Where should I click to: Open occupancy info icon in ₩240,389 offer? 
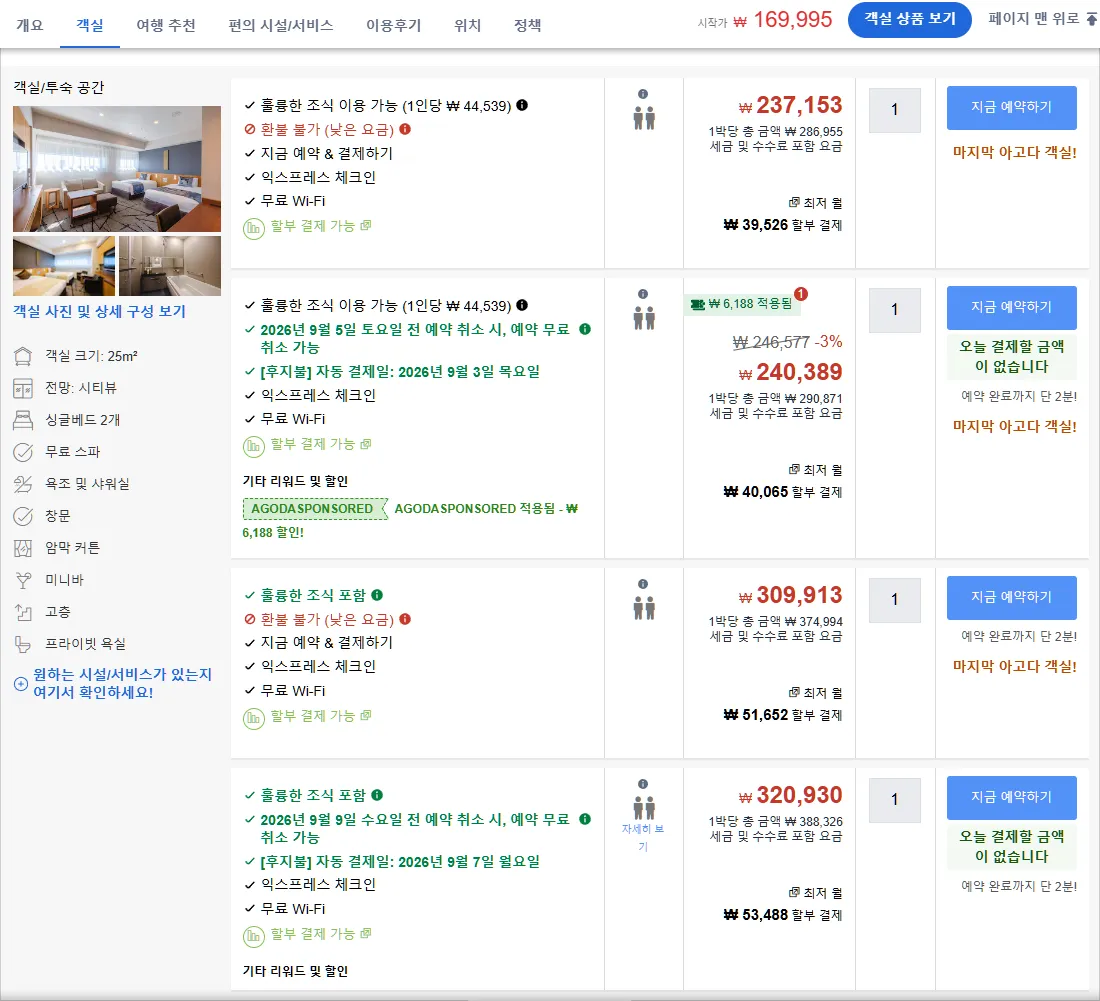coord(643,294)
